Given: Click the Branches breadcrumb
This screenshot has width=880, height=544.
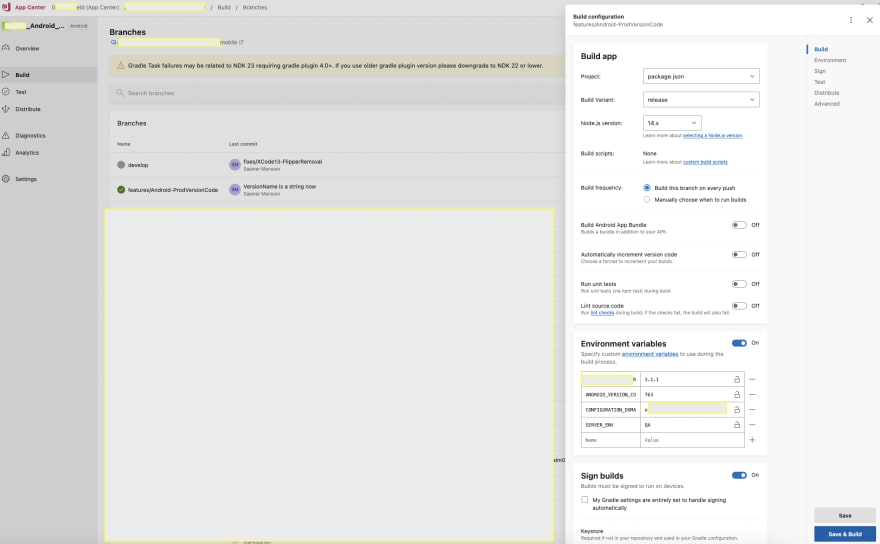Looking at the screenshot, I should (x=255, y=7).
